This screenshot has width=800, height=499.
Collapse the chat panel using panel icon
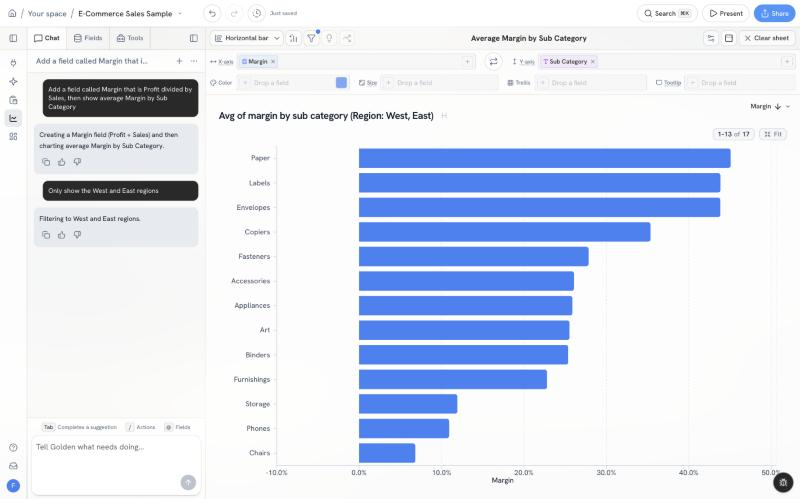(x=194, y=38)
